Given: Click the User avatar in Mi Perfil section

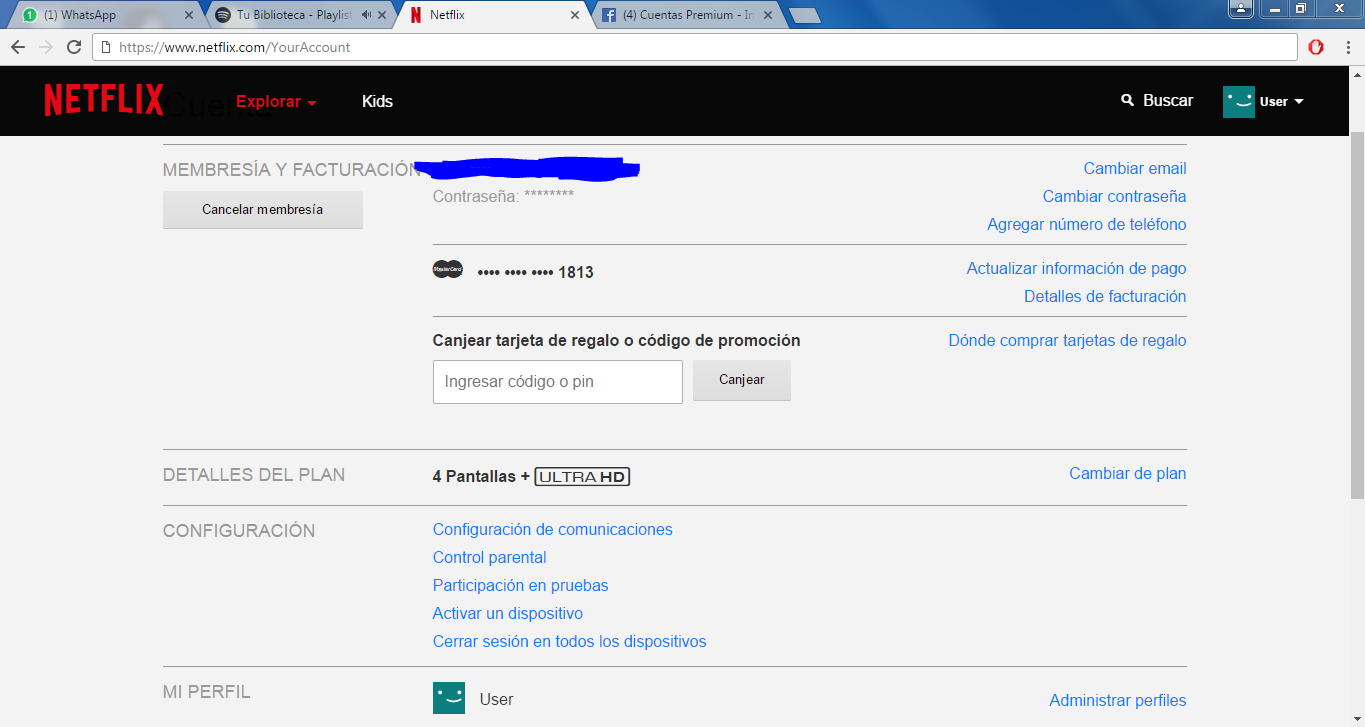Looking at the screenshot, I should tap(449, 698).
